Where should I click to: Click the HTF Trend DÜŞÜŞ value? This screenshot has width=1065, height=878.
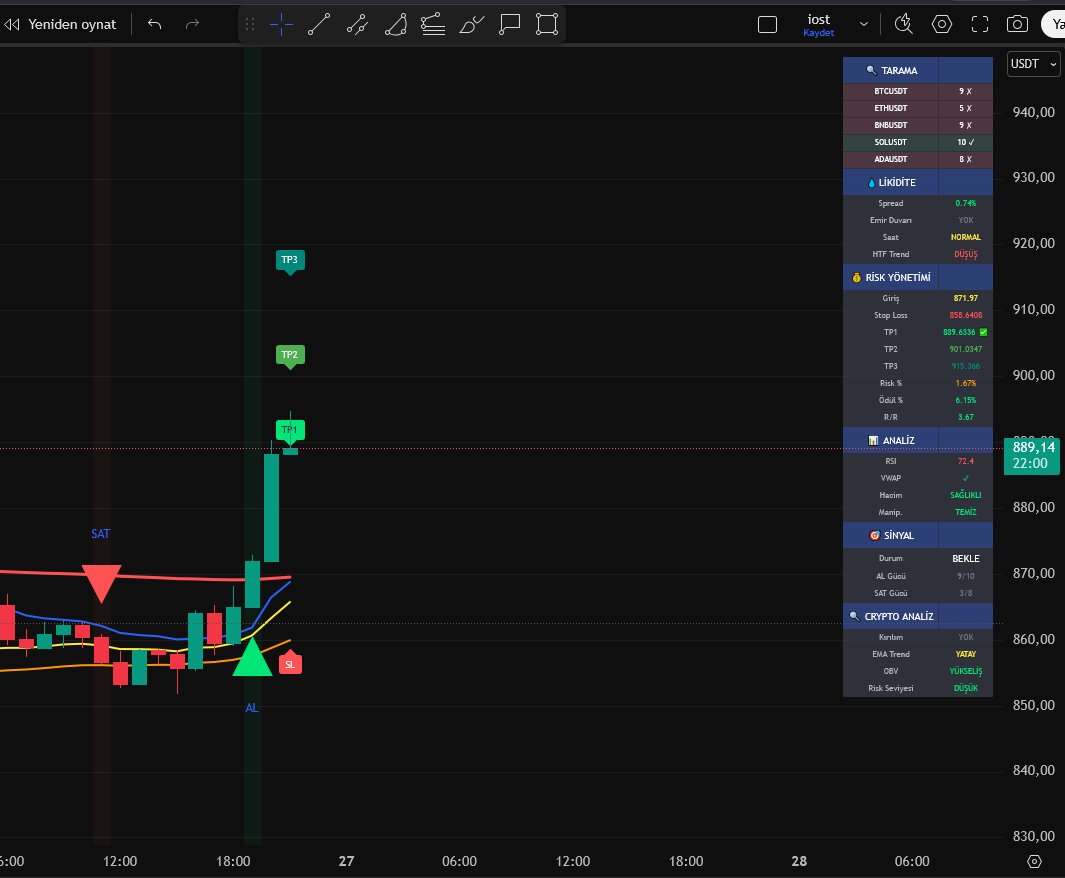pos(966,254)
